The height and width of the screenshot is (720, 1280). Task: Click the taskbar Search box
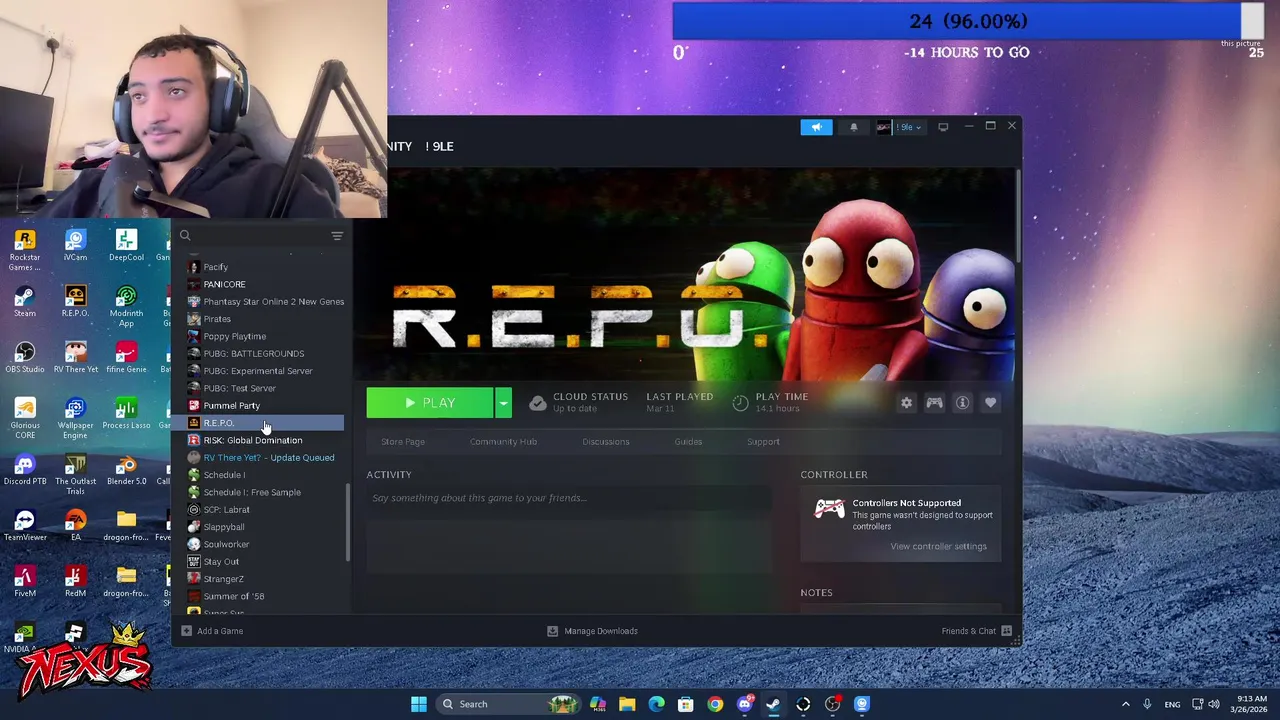pyautogui.click(x=508, y=704)
